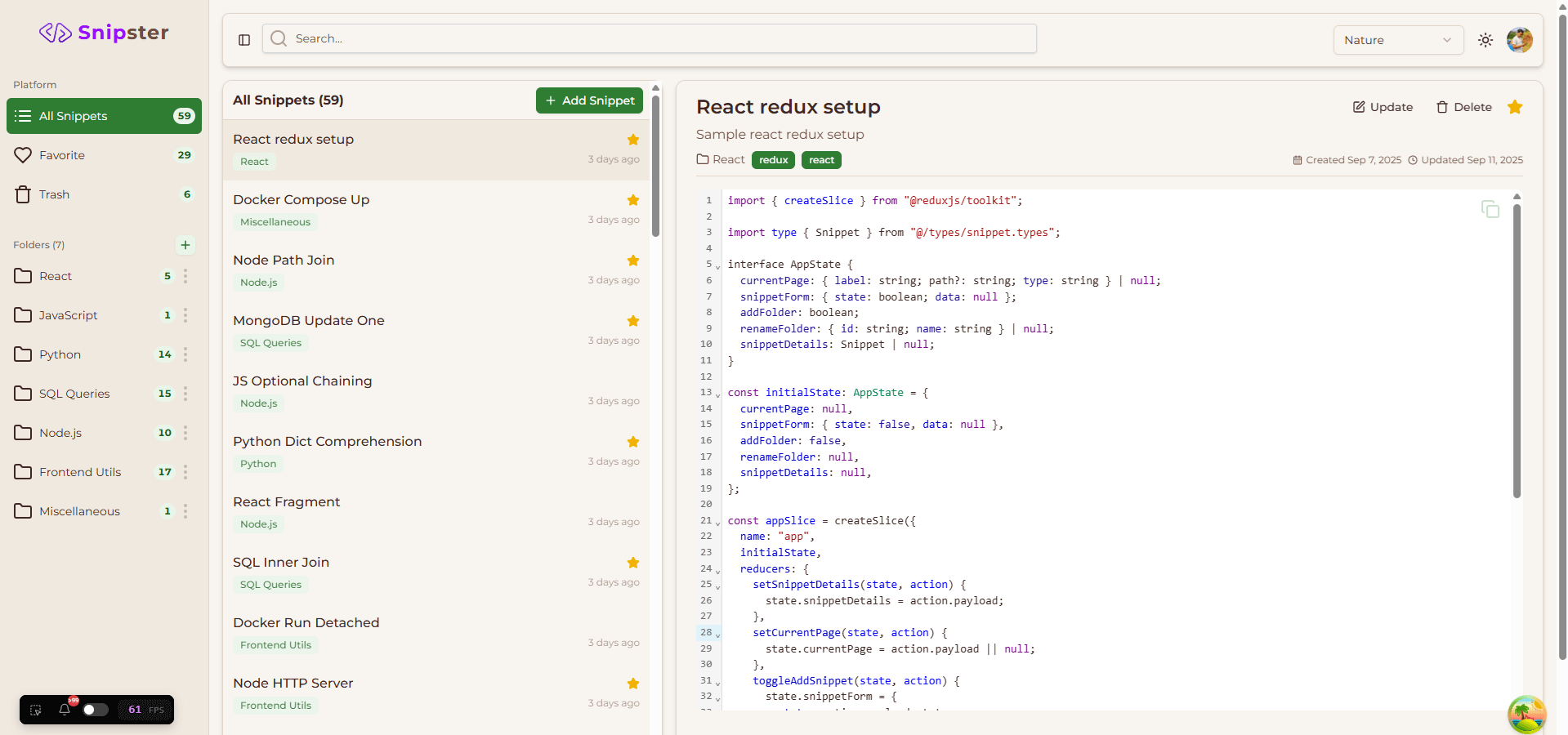Viewport: 1568px width, 735px height.
Task: Click the search magnifier icon
Action: 279,38
